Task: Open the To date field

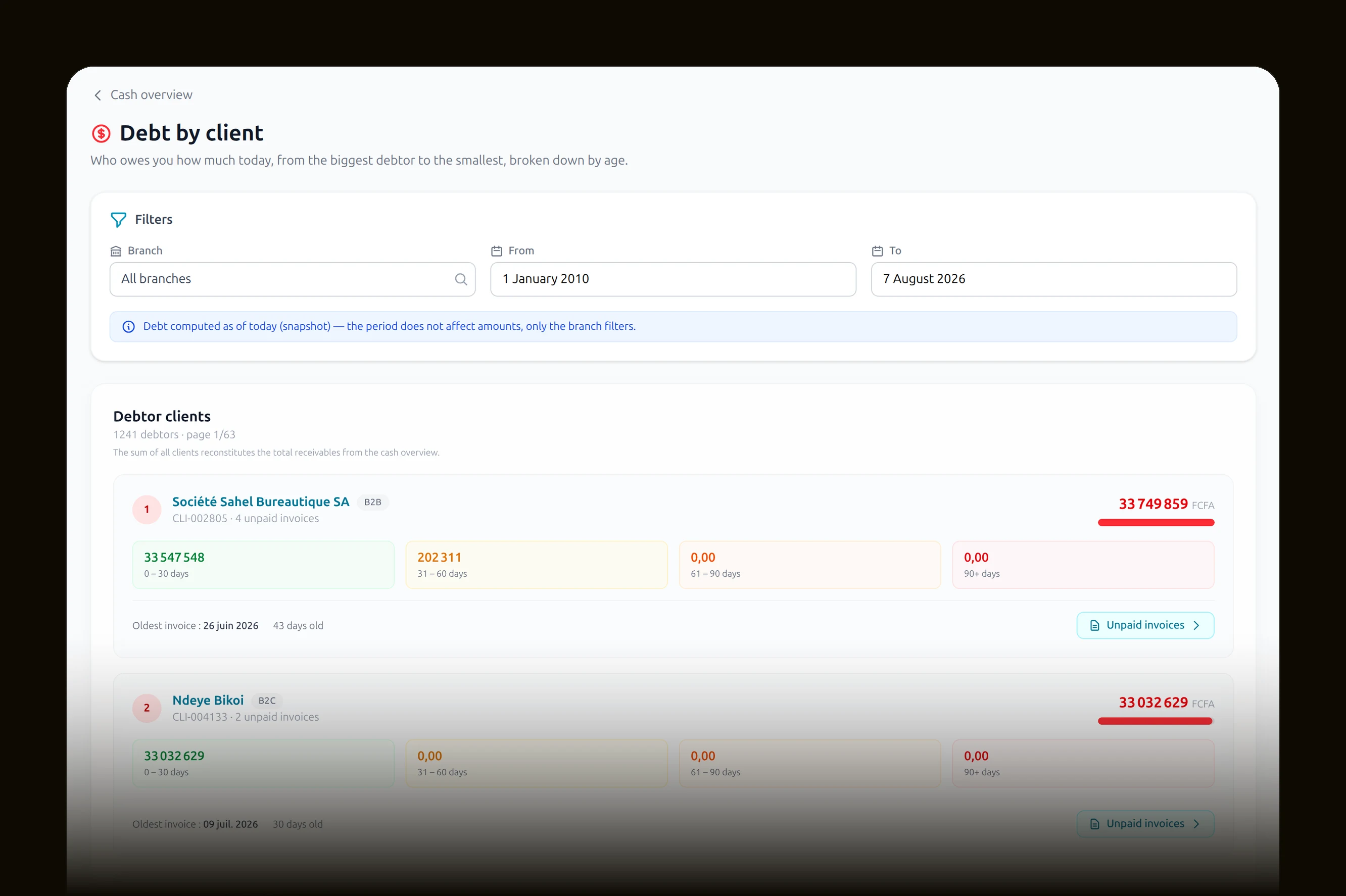Action: coord(1054,279)
